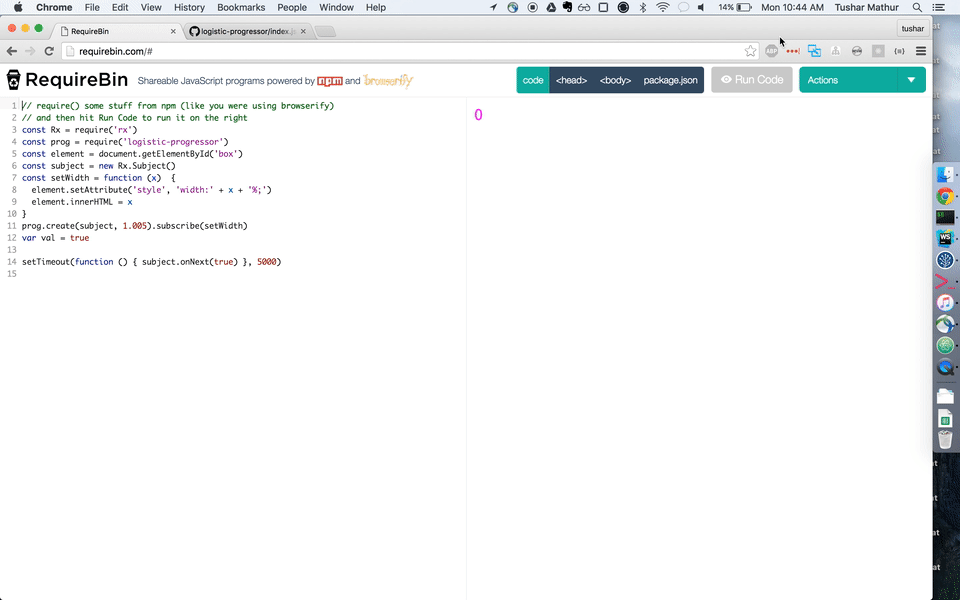This screenshot has height=600, width=960.
Task: Open iTunes from the Dock
Action: (945, 302)
